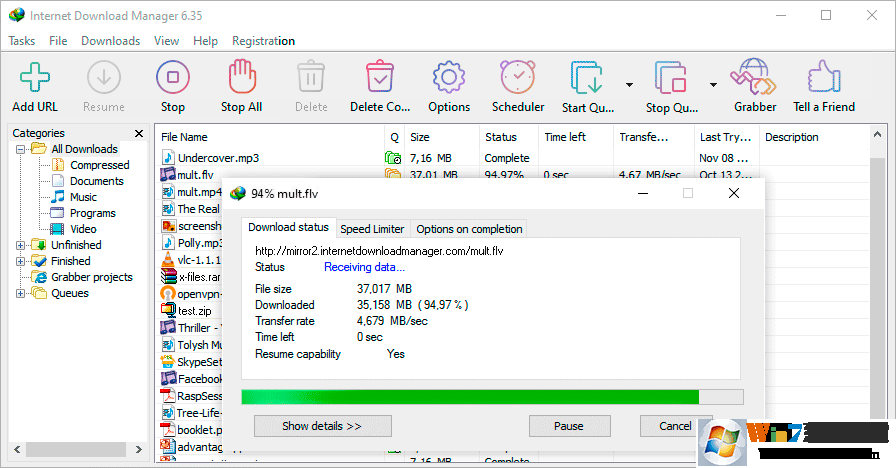
Task: Click the Delete Completed toolbar icon
Action: click(x=380, y=77)
